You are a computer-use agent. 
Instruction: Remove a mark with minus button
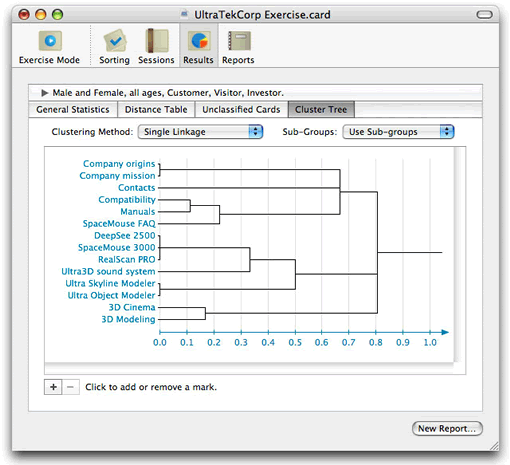point(70,387)
